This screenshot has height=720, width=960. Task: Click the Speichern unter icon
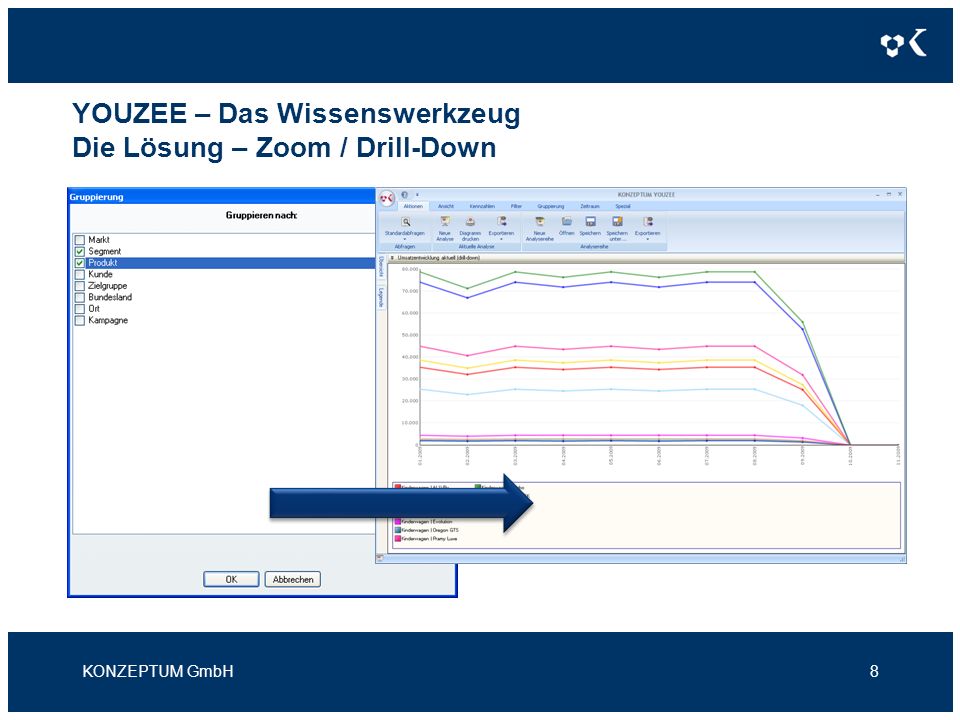click(617, 222)
